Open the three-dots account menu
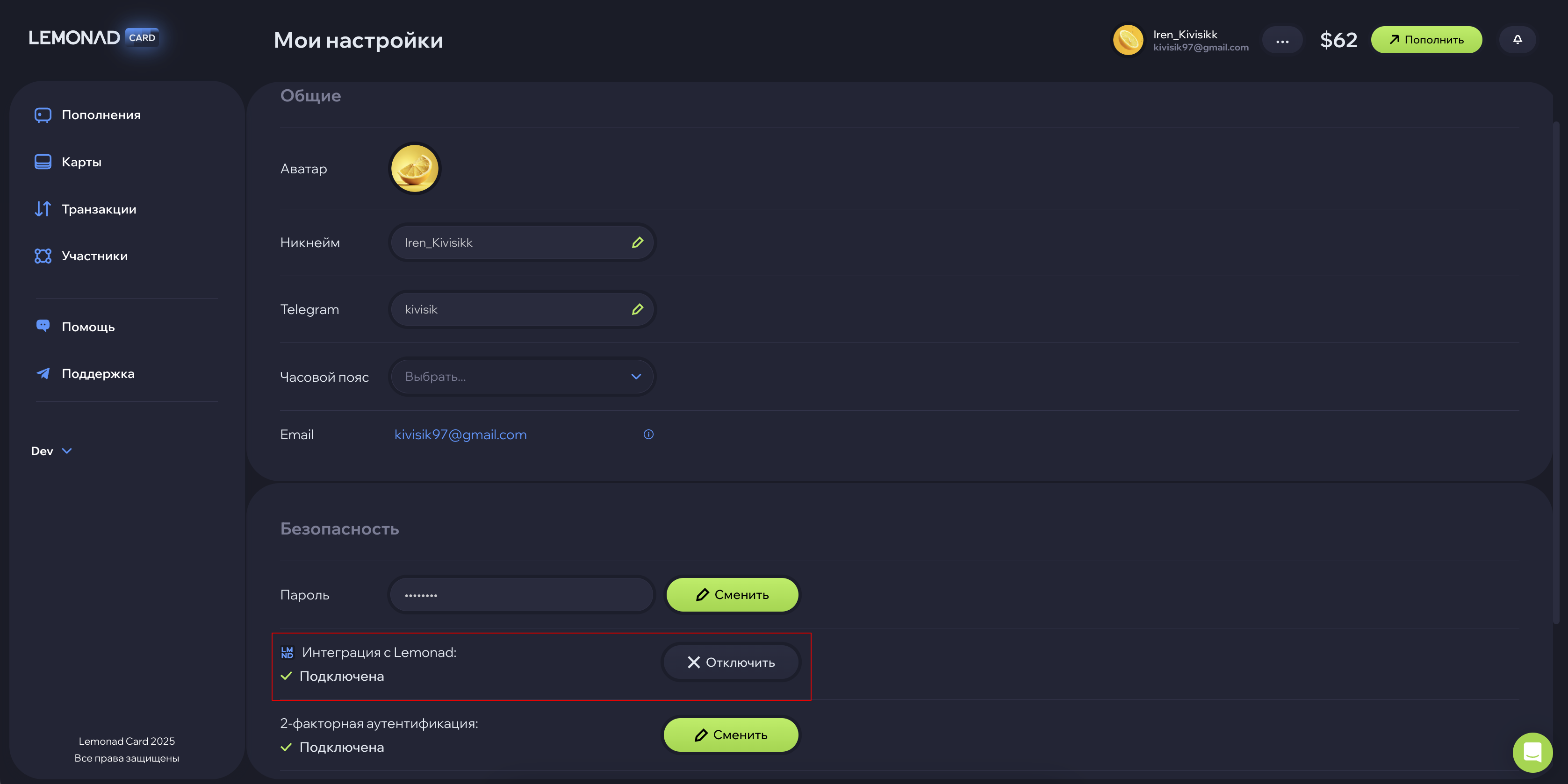The width and height of the screenshot is (1568, 784). [1282, 40]
